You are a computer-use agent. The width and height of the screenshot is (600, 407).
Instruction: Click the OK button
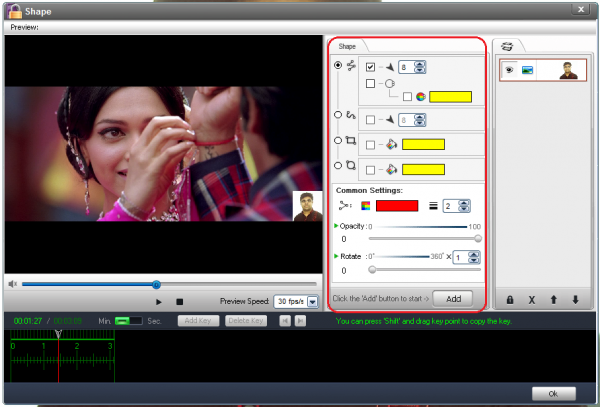coord(553,394)
